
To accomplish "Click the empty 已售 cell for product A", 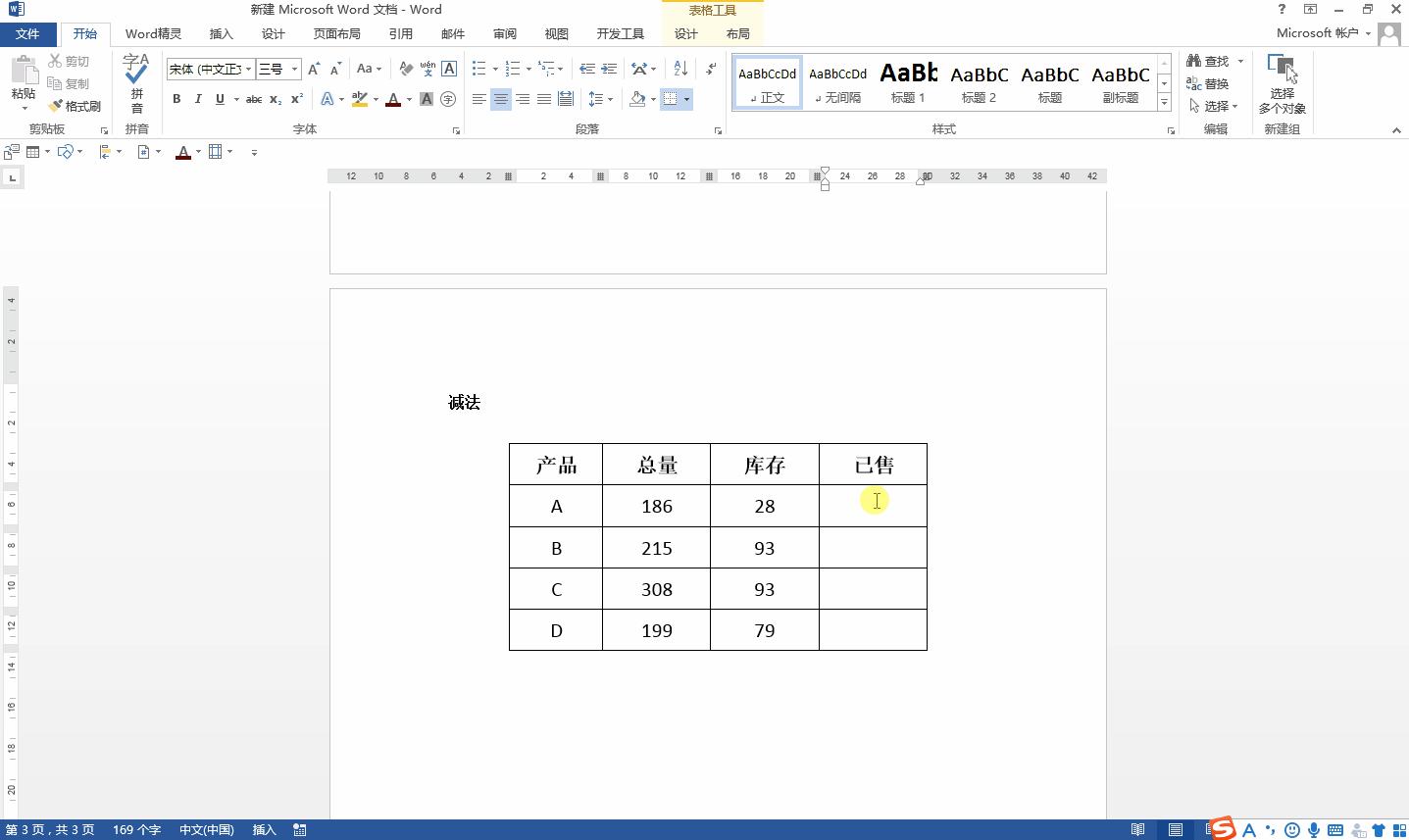I will (872, 506).
